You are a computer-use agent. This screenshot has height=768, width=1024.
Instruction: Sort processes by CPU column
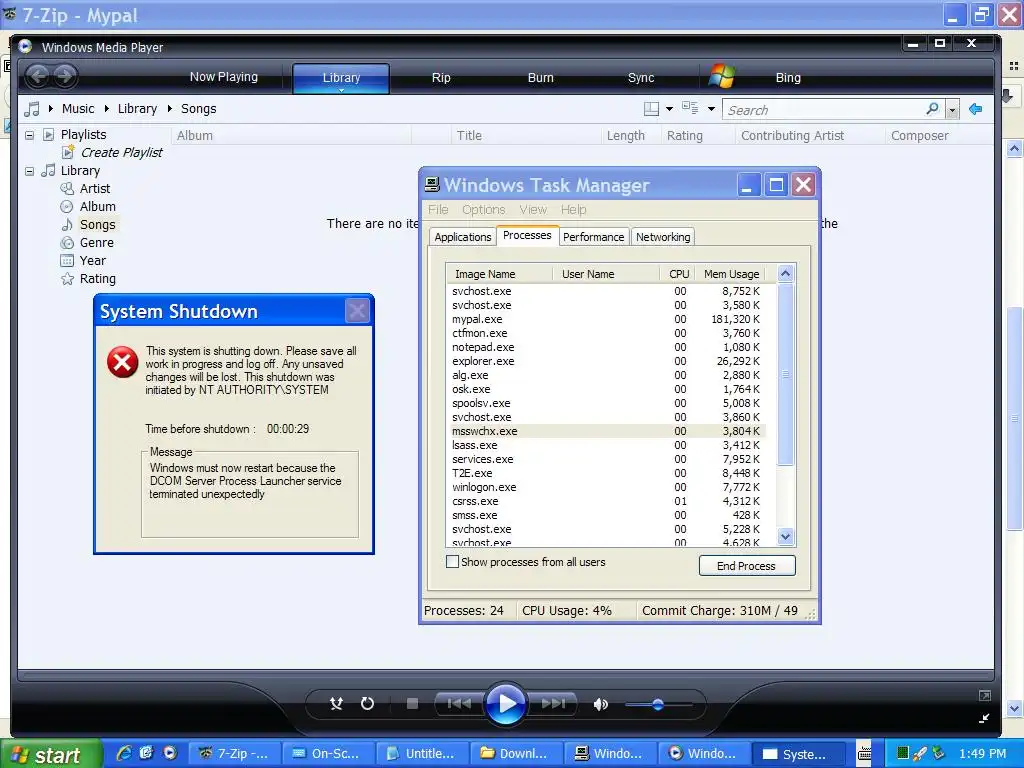(678, 274)
